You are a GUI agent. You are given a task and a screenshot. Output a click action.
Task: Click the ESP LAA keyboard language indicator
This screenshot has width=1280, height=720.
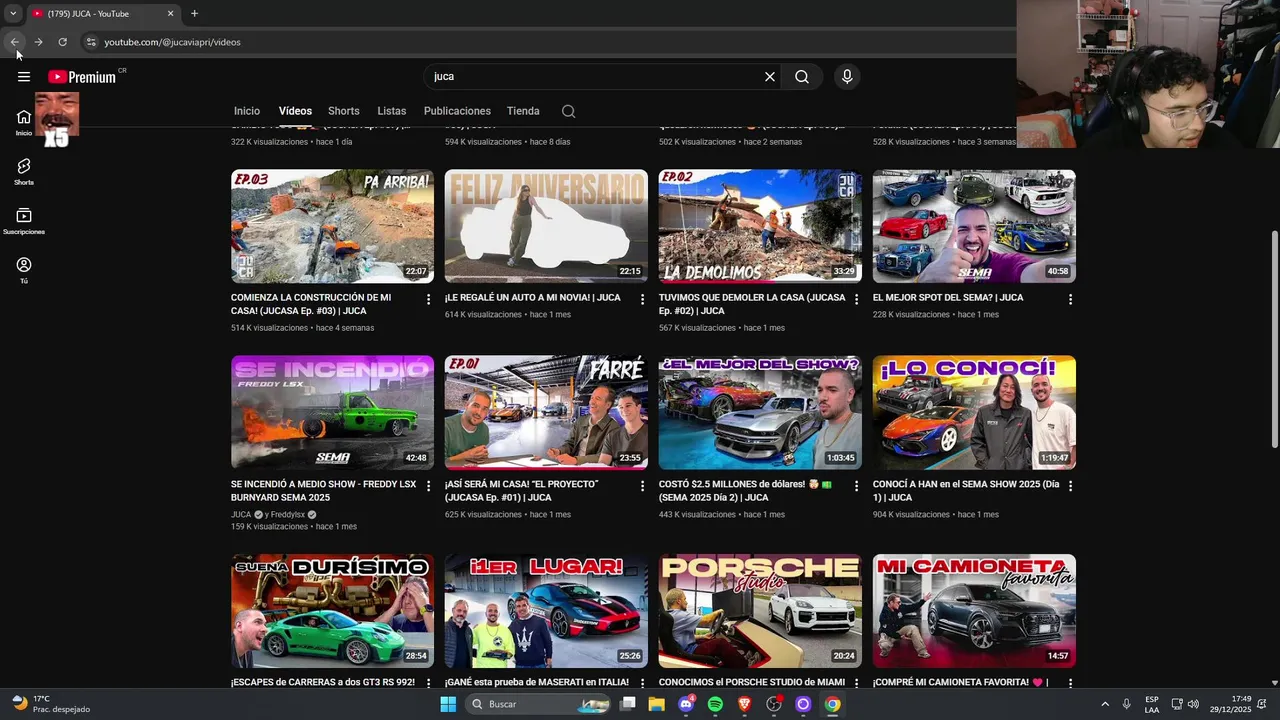(1152, 704)
